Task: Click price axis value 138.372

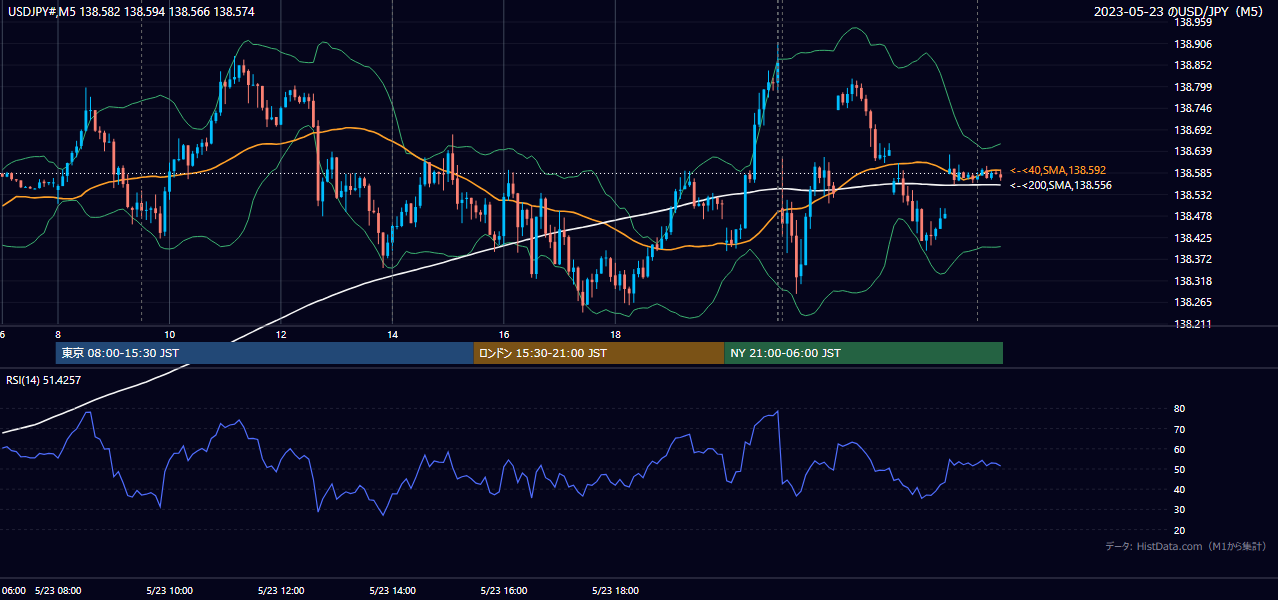Action: 1191,259
